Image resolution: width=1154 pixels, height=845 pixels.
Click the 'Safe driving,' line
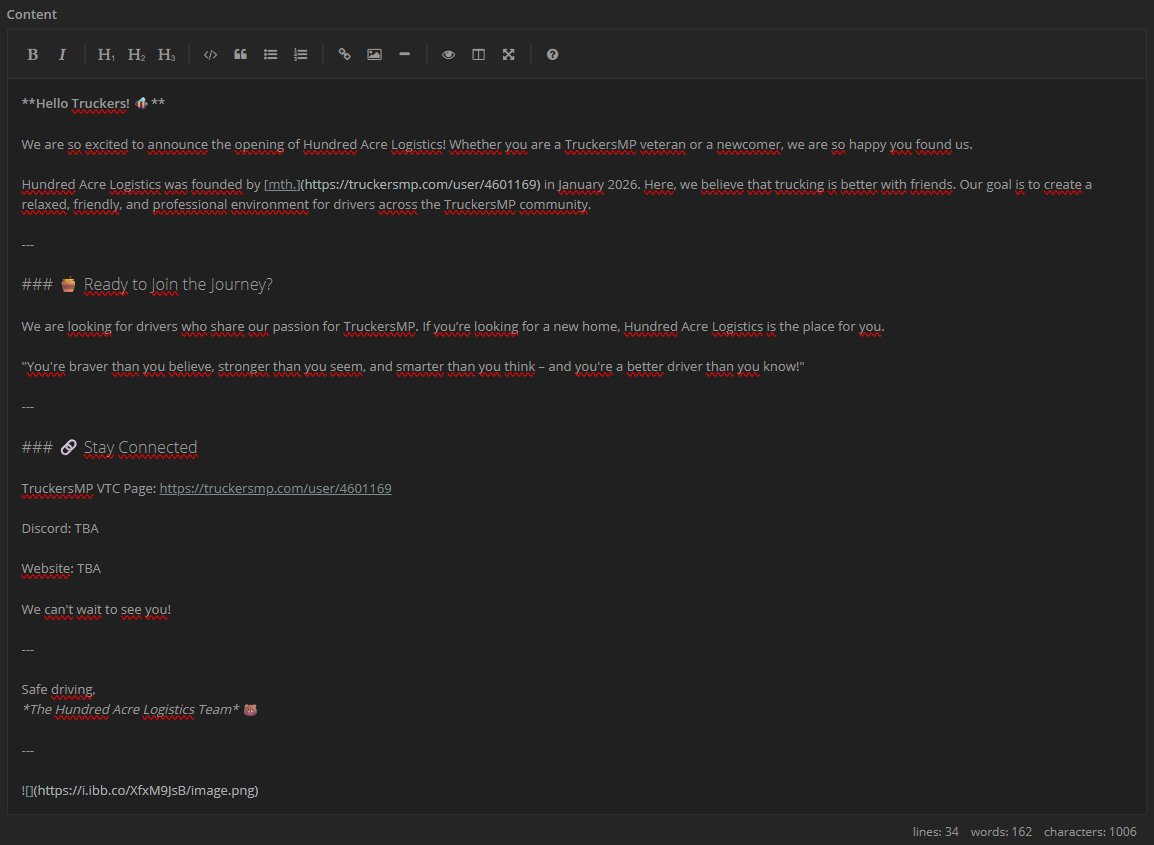click(x=58, y=690)
